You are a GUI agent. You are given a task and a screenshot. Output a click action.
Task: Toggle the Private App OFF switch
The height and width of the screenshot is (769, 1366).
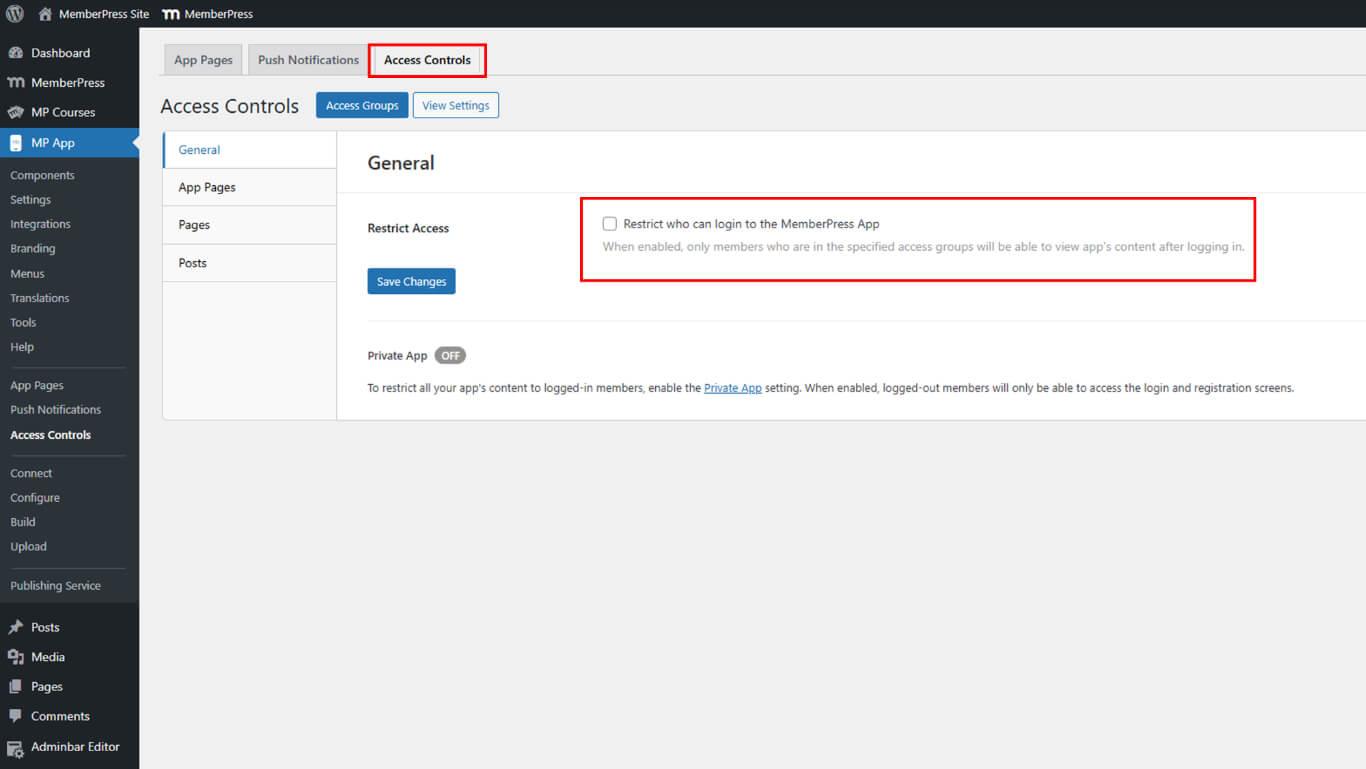[450, 356]
